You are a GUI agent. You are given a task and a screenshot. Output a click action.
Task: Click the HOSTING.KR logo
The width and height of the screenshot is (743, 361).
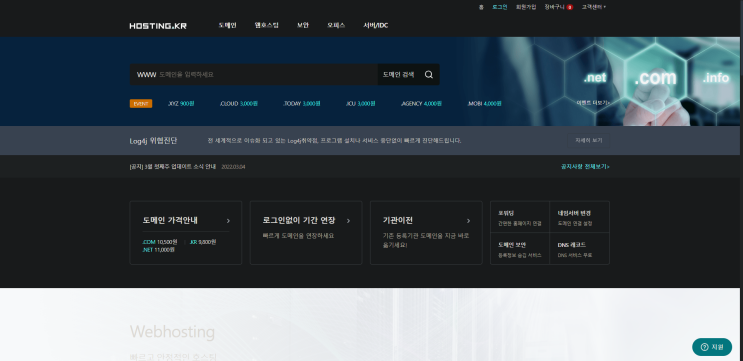[158, 26]
